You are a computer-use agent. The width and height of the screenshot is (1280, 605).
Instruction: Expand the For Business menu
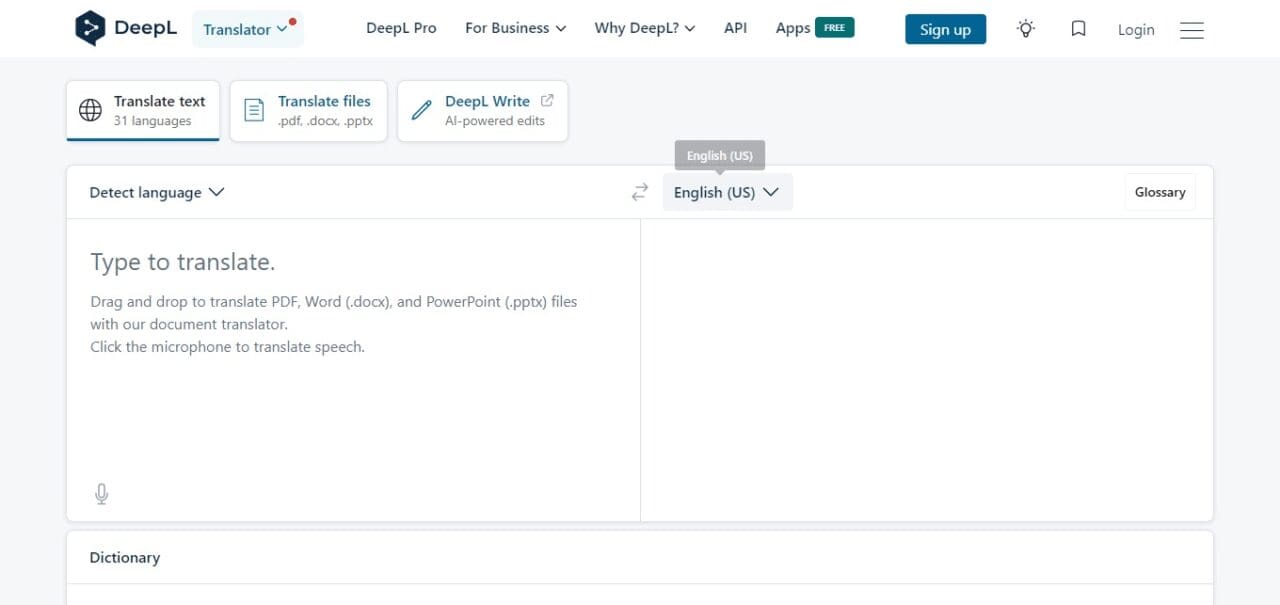515,28
